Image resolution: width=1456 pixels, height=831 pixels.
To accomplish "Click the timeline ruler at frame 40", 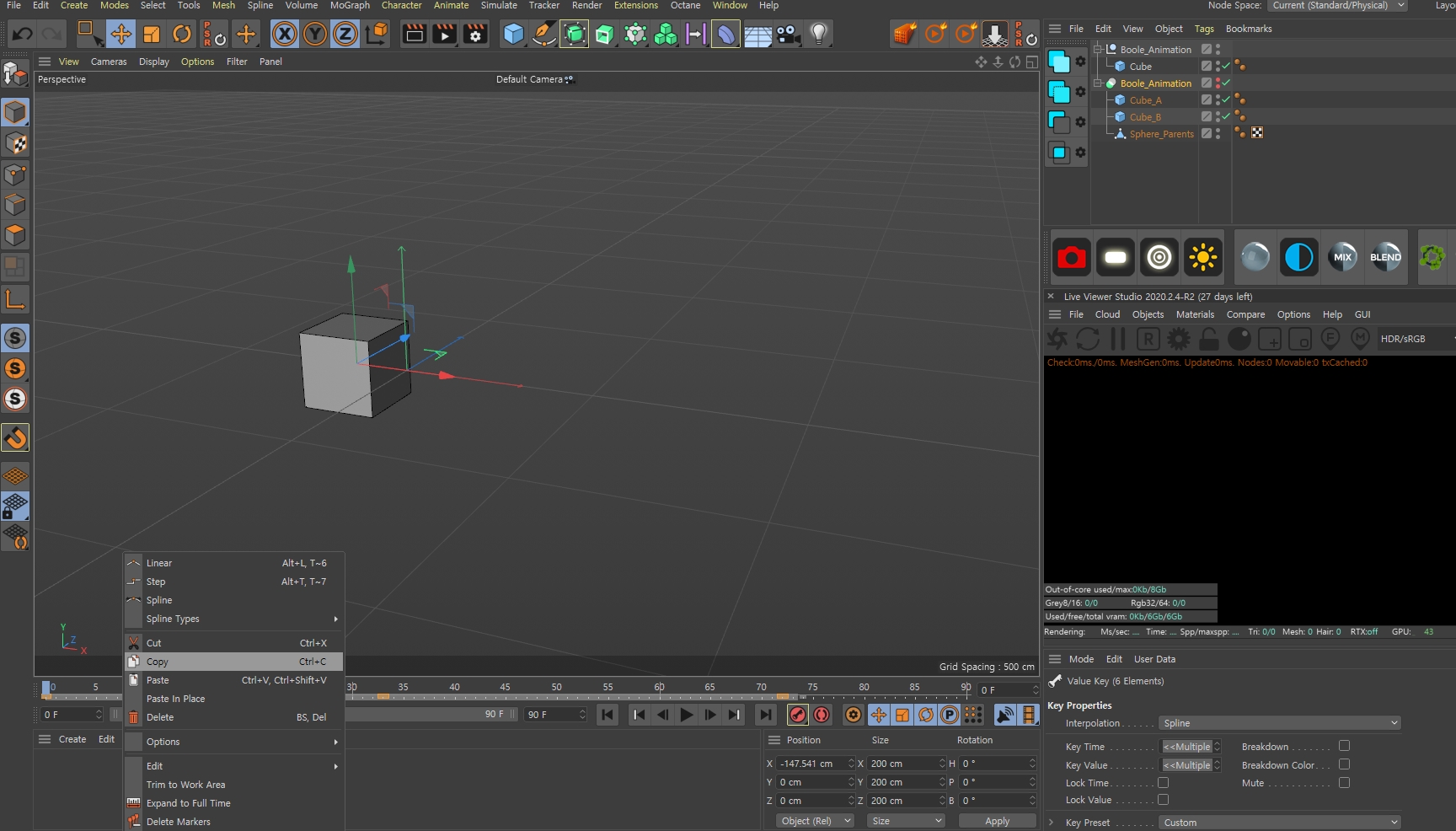I will tap(454, 689).
